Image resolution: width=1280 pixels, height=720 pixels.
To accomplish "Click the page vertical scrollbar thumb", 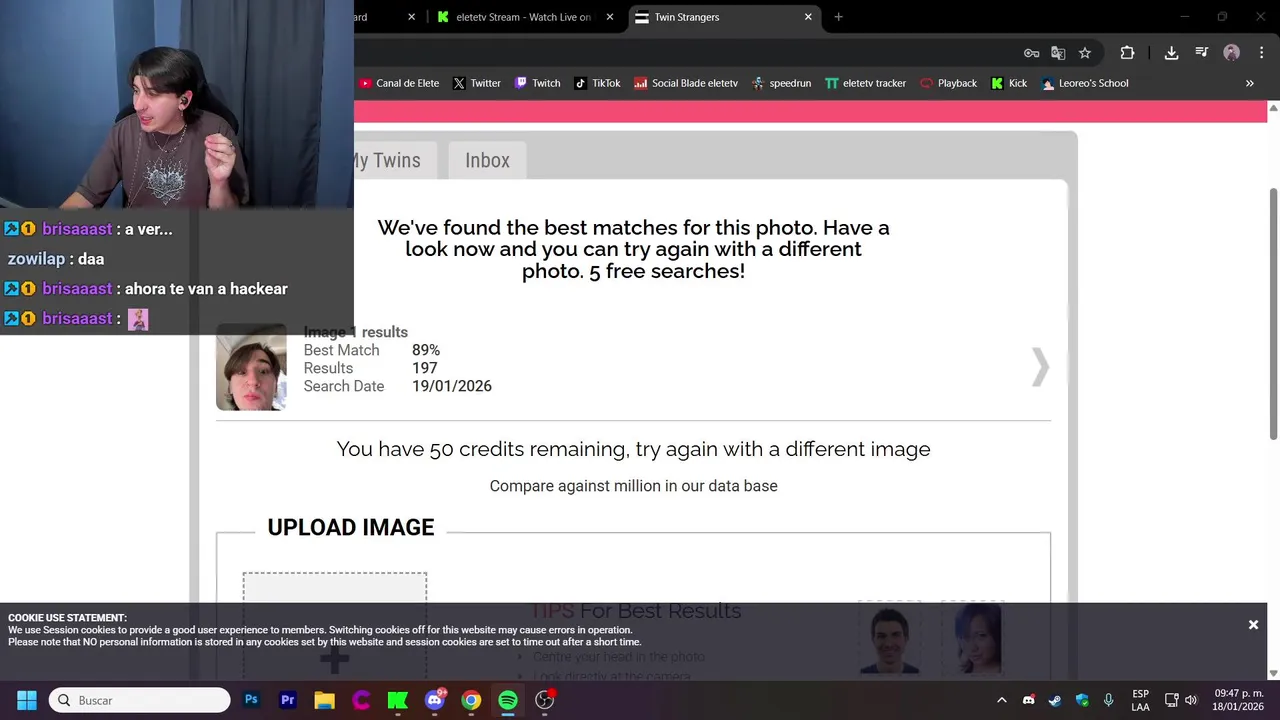I will pos(1273,313).
